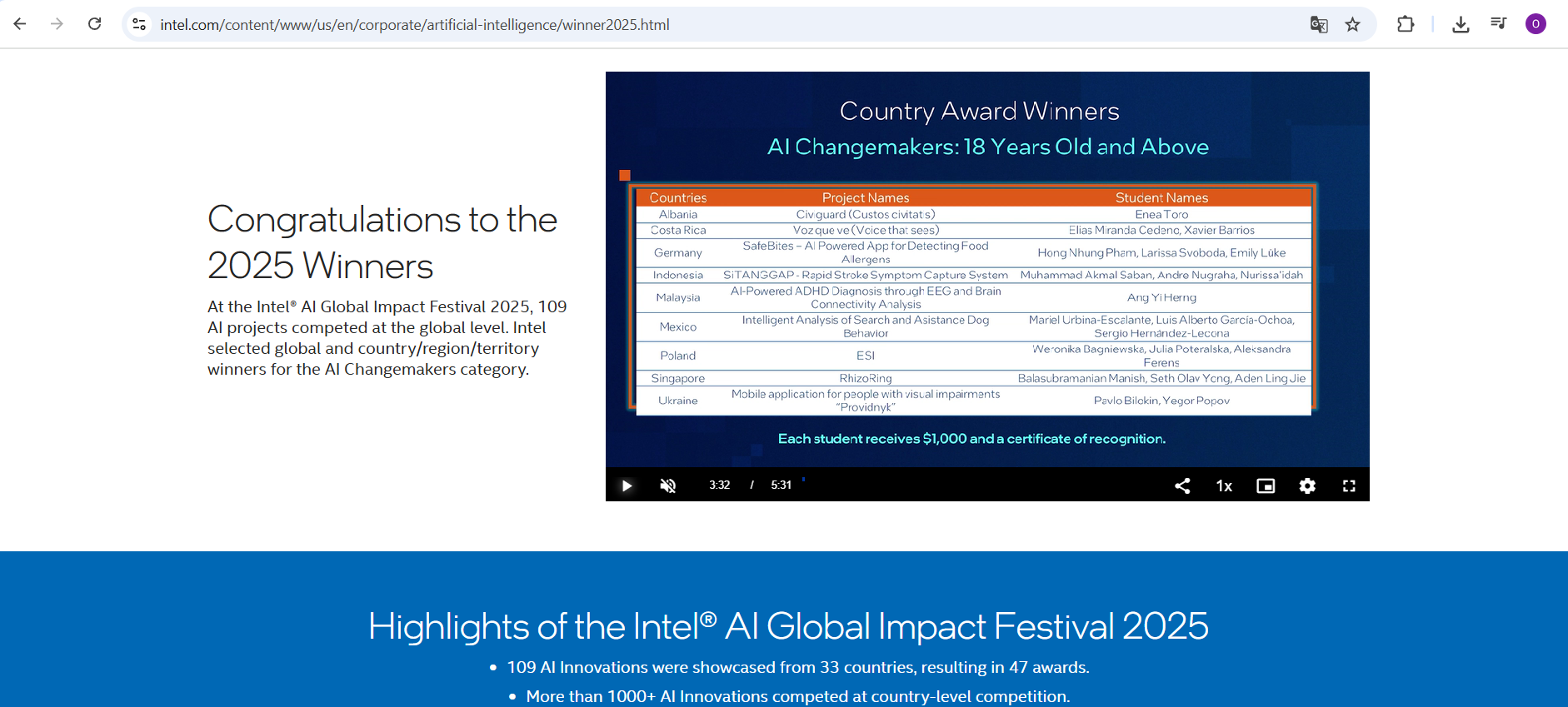Click the address bar URL
The width and height of the screenshot is (1568, 707).
[x=415, y=25]
